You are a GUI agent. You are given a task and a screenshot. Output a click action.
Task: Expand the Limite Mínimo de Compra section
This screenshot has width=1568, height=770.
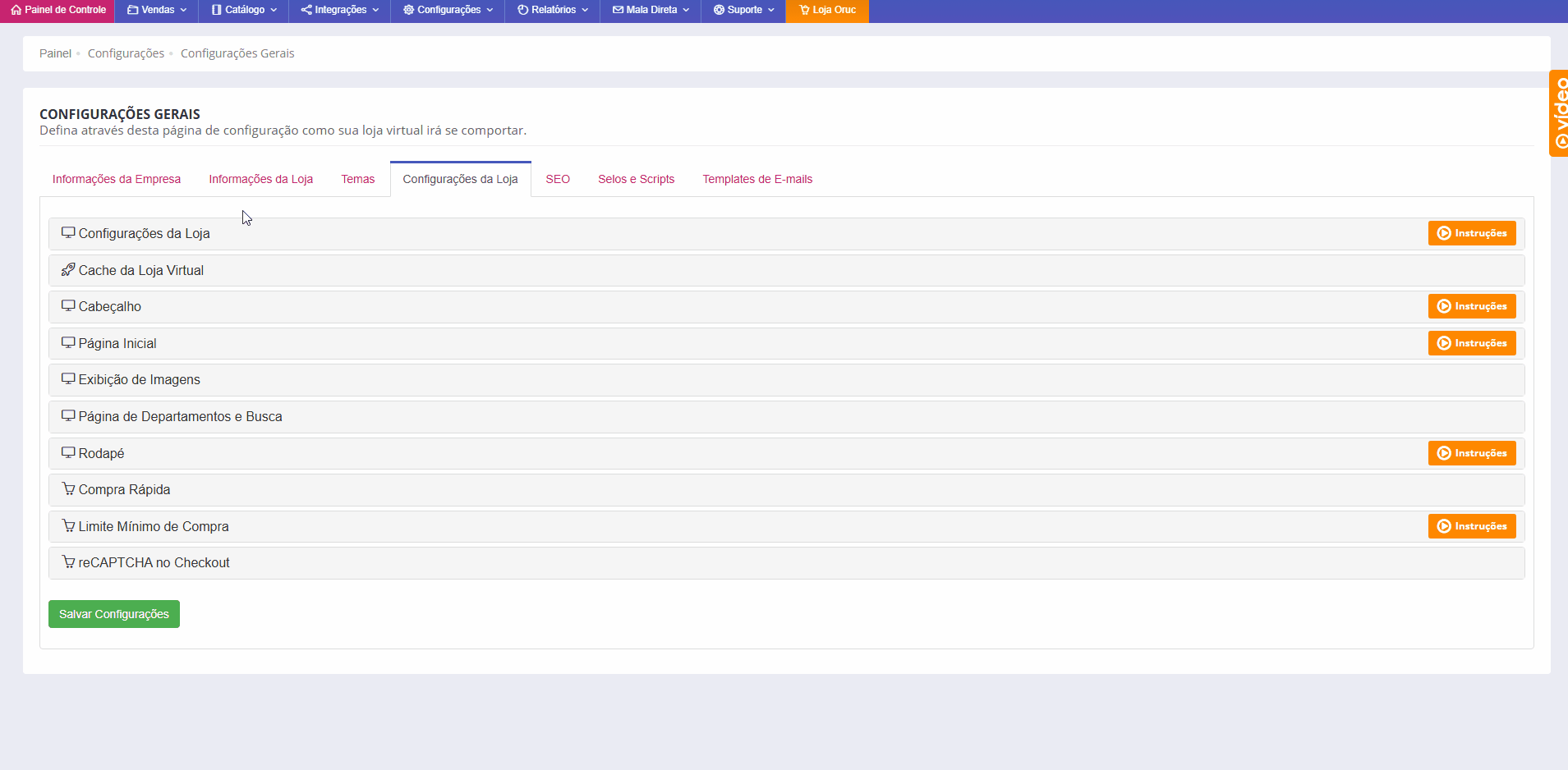coord(154,526)
